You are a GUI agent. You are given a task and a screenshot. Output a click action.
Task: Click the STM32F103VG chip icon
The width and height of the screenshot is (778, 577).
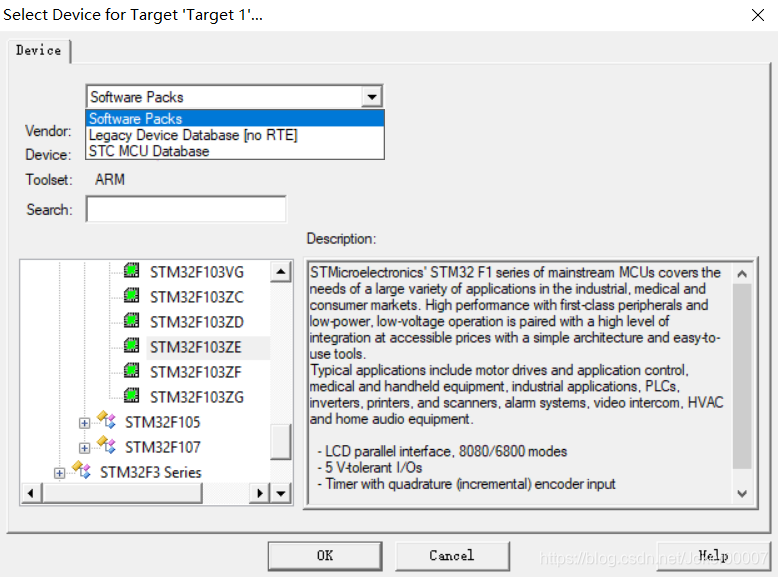[x=131, y=270]
